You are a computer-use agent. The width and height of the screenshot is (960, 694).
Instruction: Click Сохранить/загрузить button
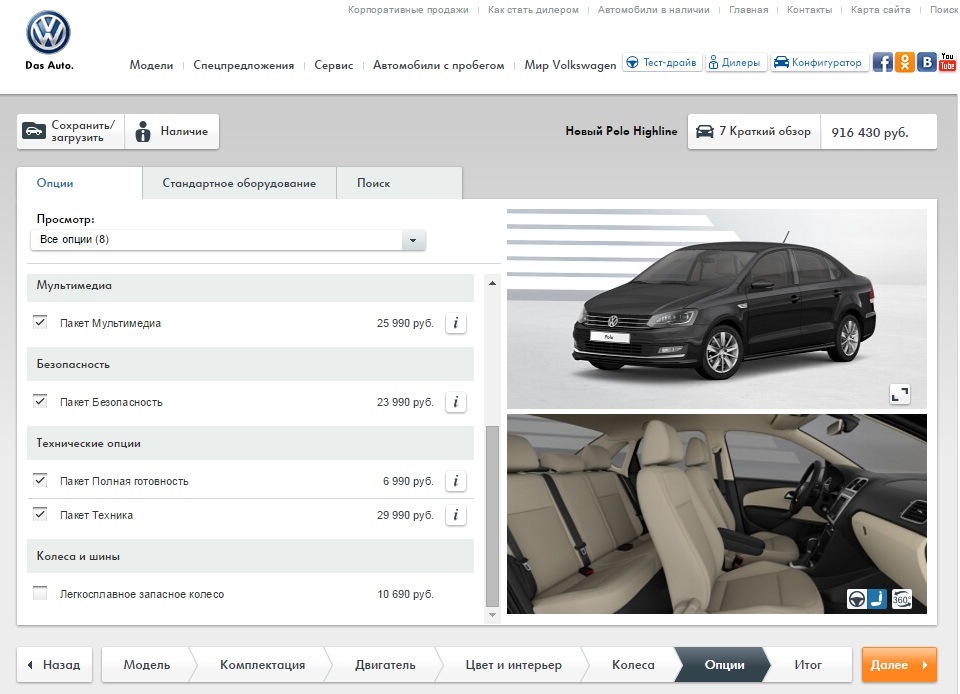pos(70,132)
